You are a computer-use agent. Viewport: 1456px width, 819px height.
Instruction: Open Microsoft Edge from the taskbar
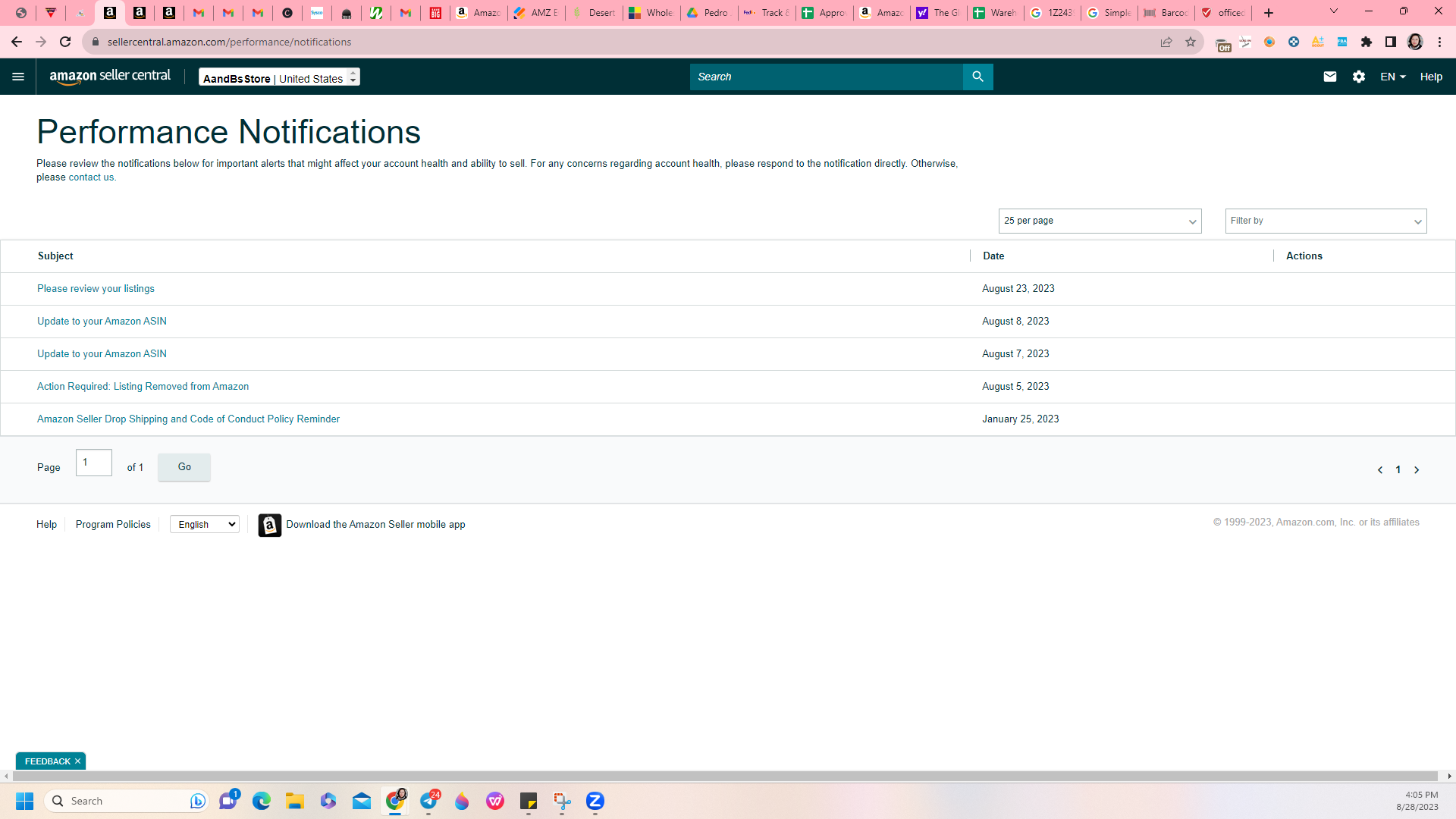tap(262, 801)
